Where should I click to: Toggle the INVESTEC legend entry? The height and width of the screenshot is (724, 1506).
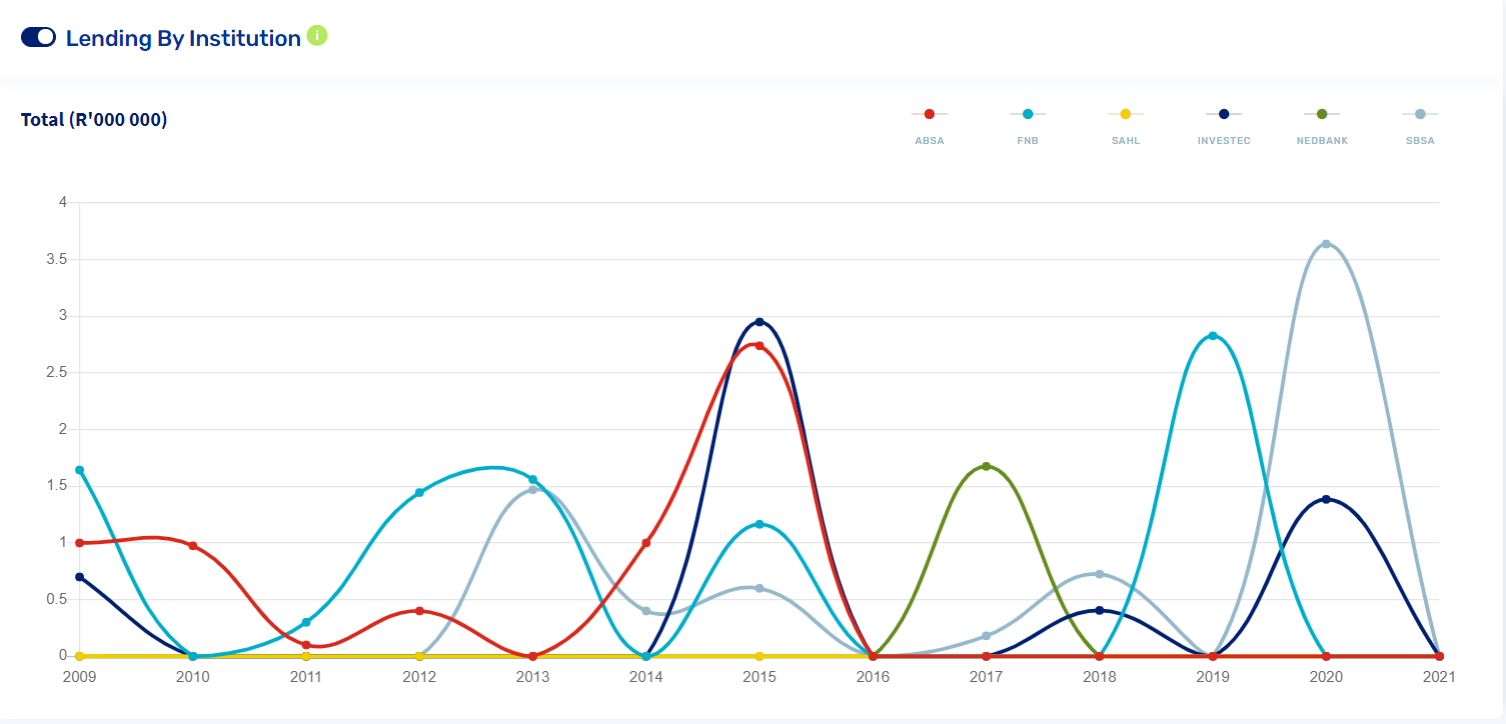pyautogui.click(x=1223, y=115)
